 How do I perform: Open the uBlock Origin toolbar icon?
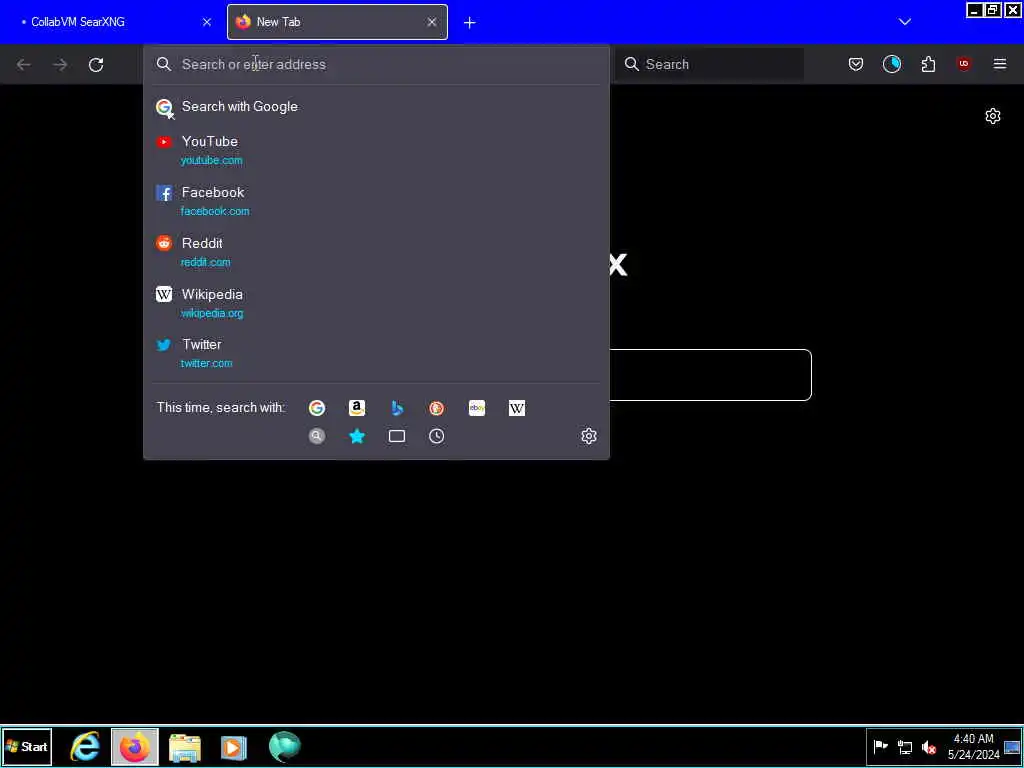point(963,64)
